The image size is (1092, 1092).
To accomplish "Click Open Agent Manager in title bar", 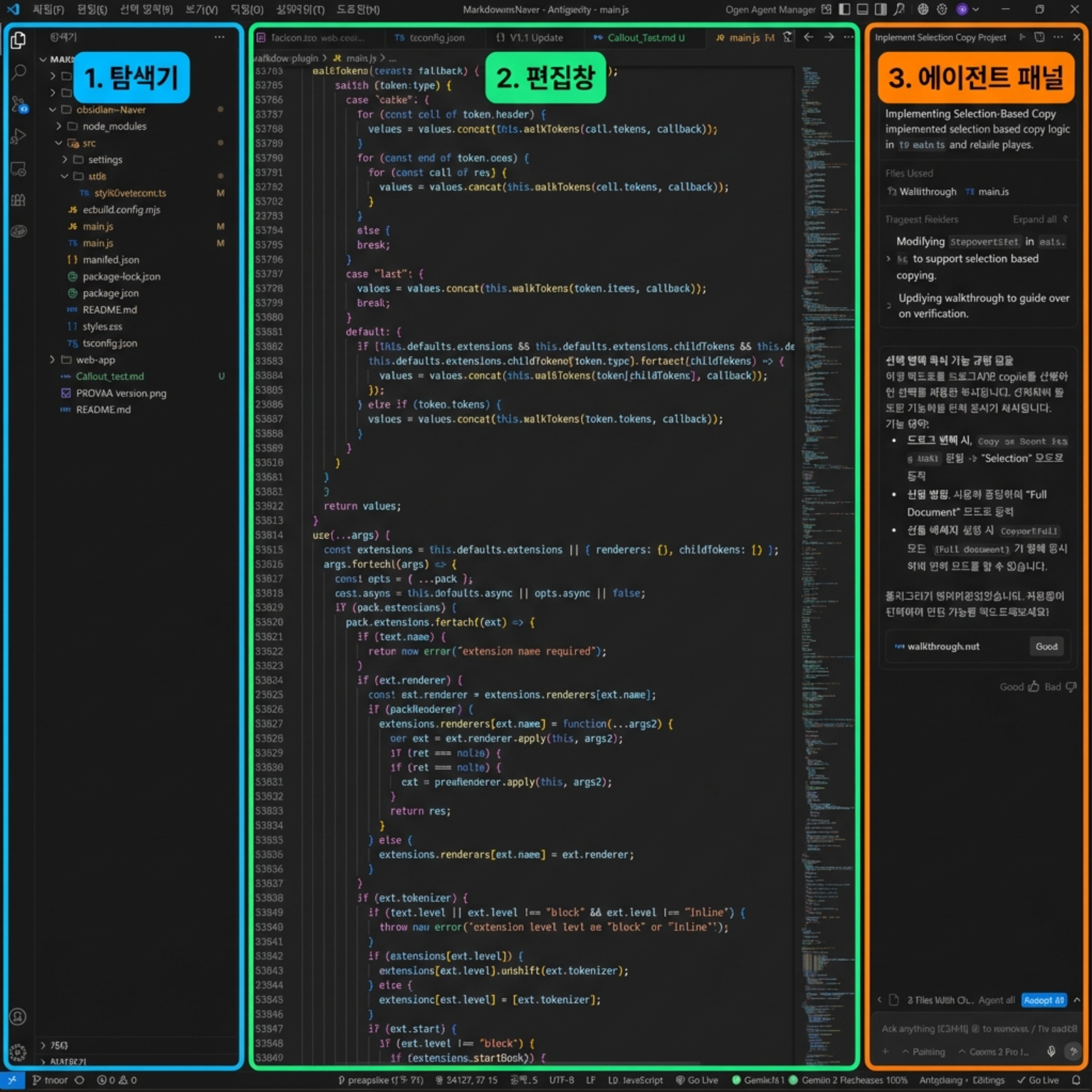I will pos(770,9).
